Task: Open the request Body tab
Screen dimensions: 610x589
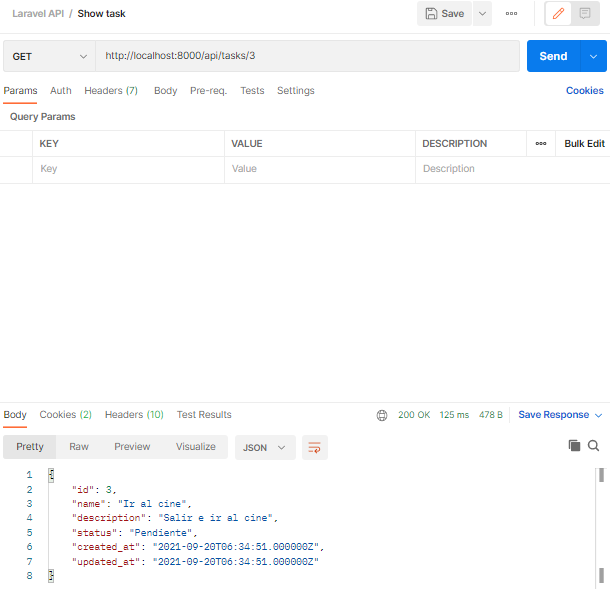Action: click(x=165, y=91)
